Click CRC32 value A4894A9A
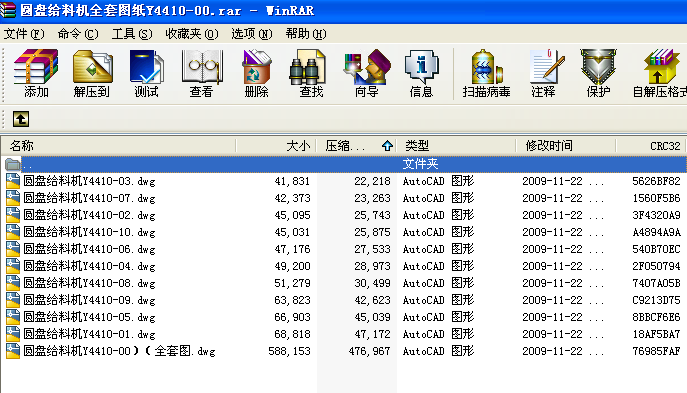This screenshot has height=393, width=687. coord(656,232)
